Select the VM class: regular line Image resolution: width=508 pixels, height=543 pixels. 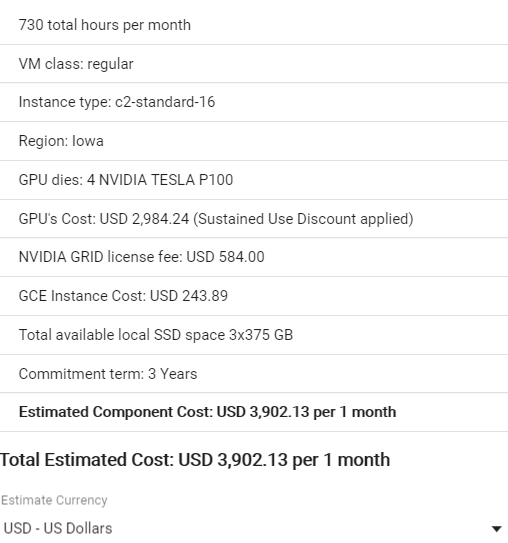point(254,64)
